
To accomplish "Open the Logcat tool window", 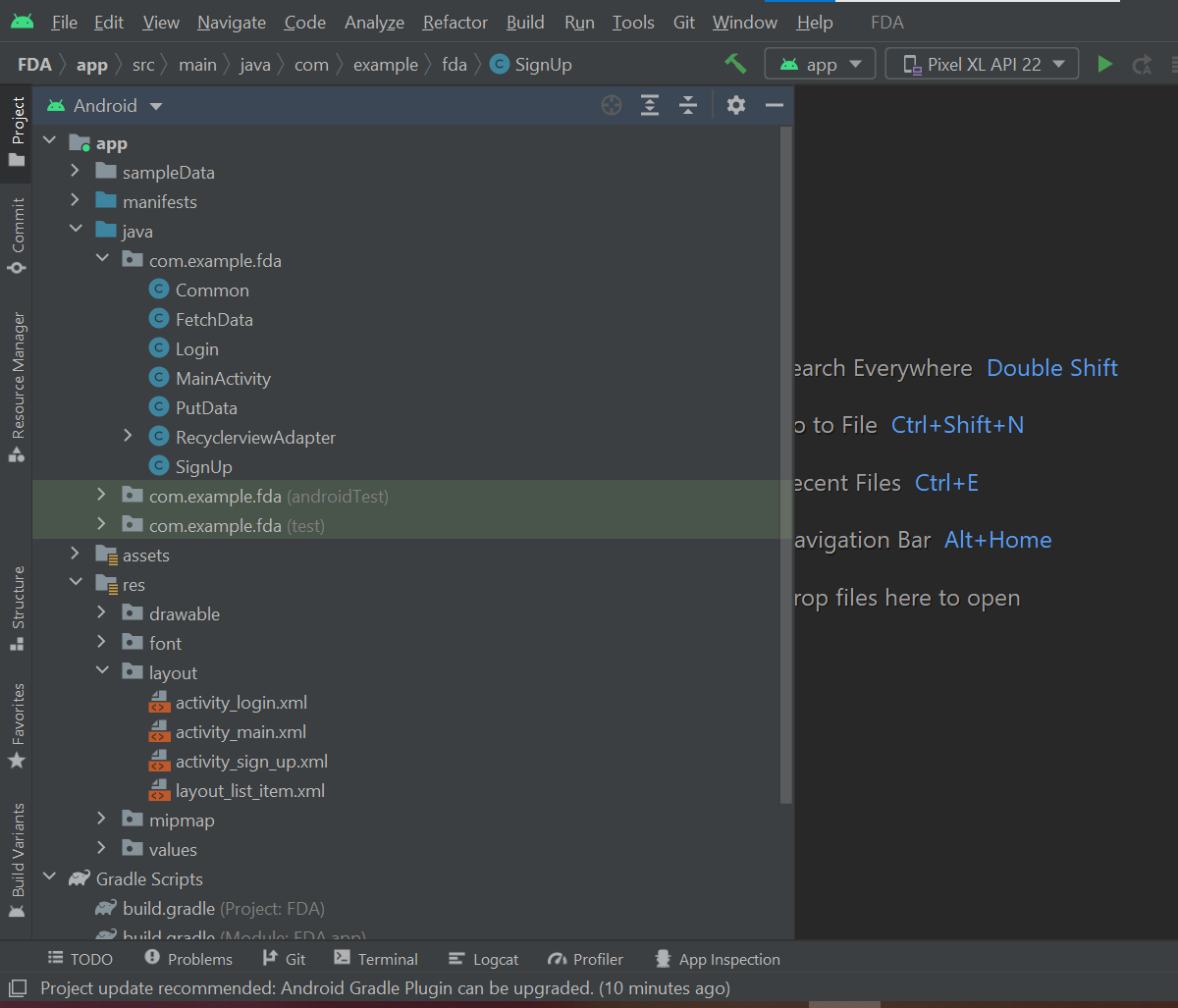I will (483, 959).
